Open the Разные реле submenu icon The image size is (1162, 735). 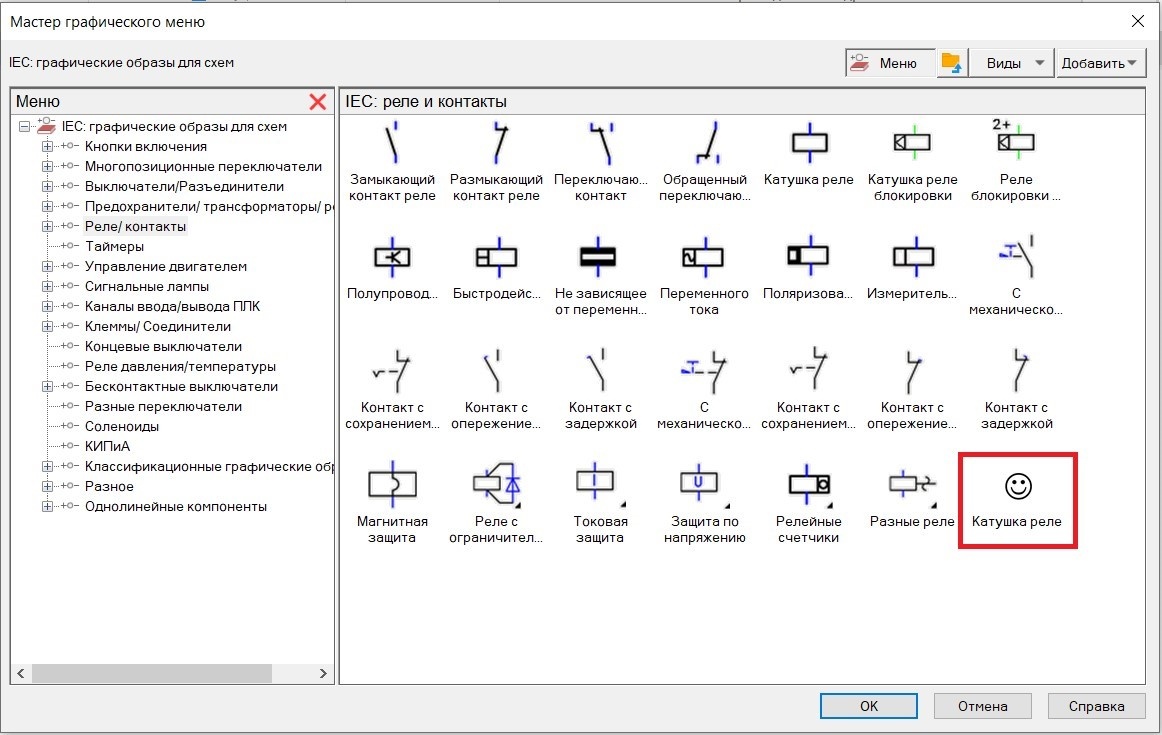click(912, 486)
